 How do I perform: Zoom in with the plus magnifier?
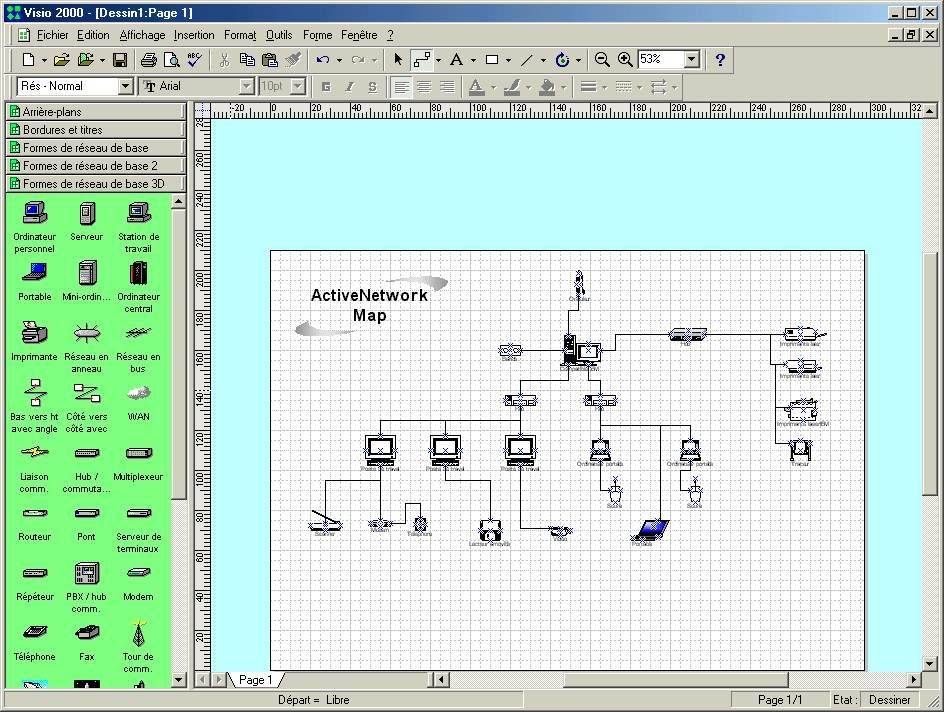pyautogui.click(x=626, y=60)
